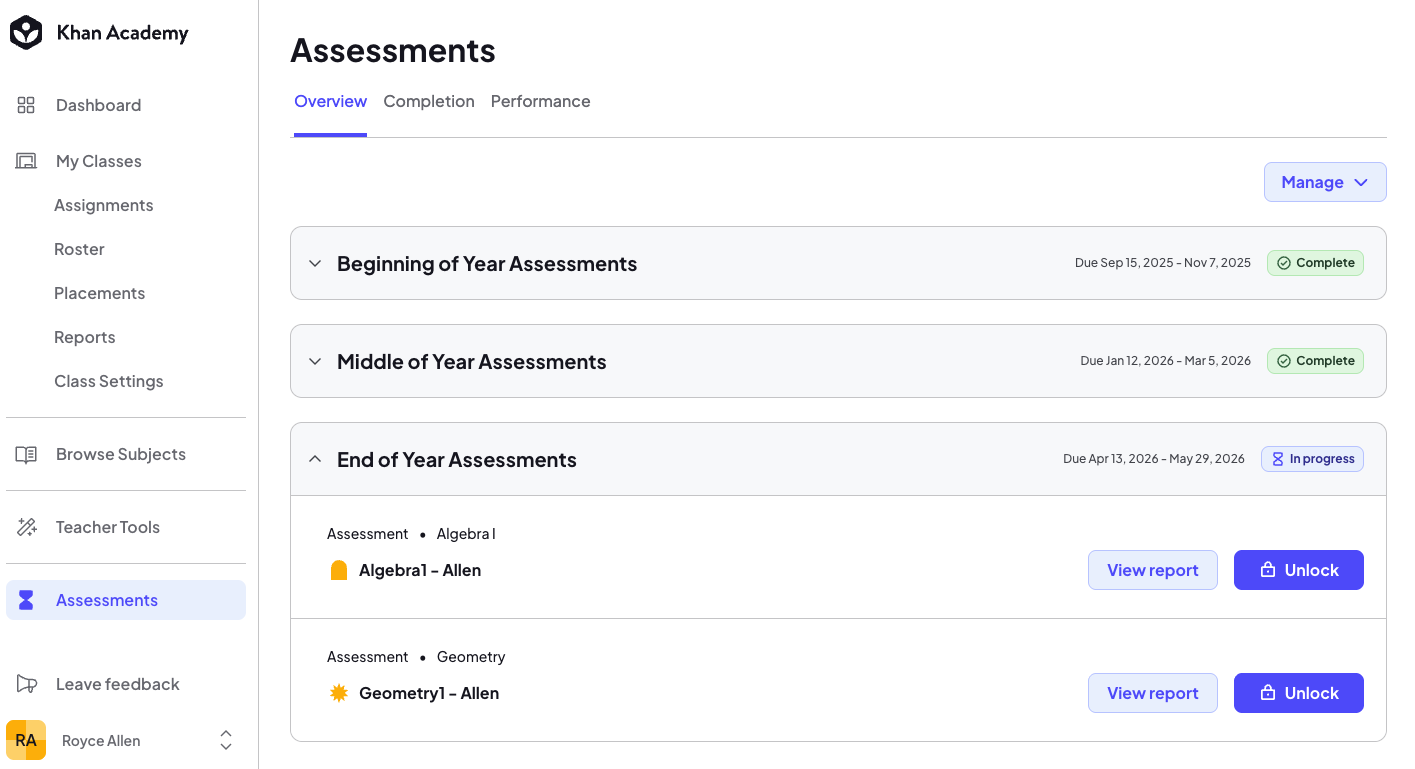The height and width of the screenshot is (769, 1415).
Task: Click the Algebra1 - Allen title
Action: pyautogui.click(x=420, y=570)
